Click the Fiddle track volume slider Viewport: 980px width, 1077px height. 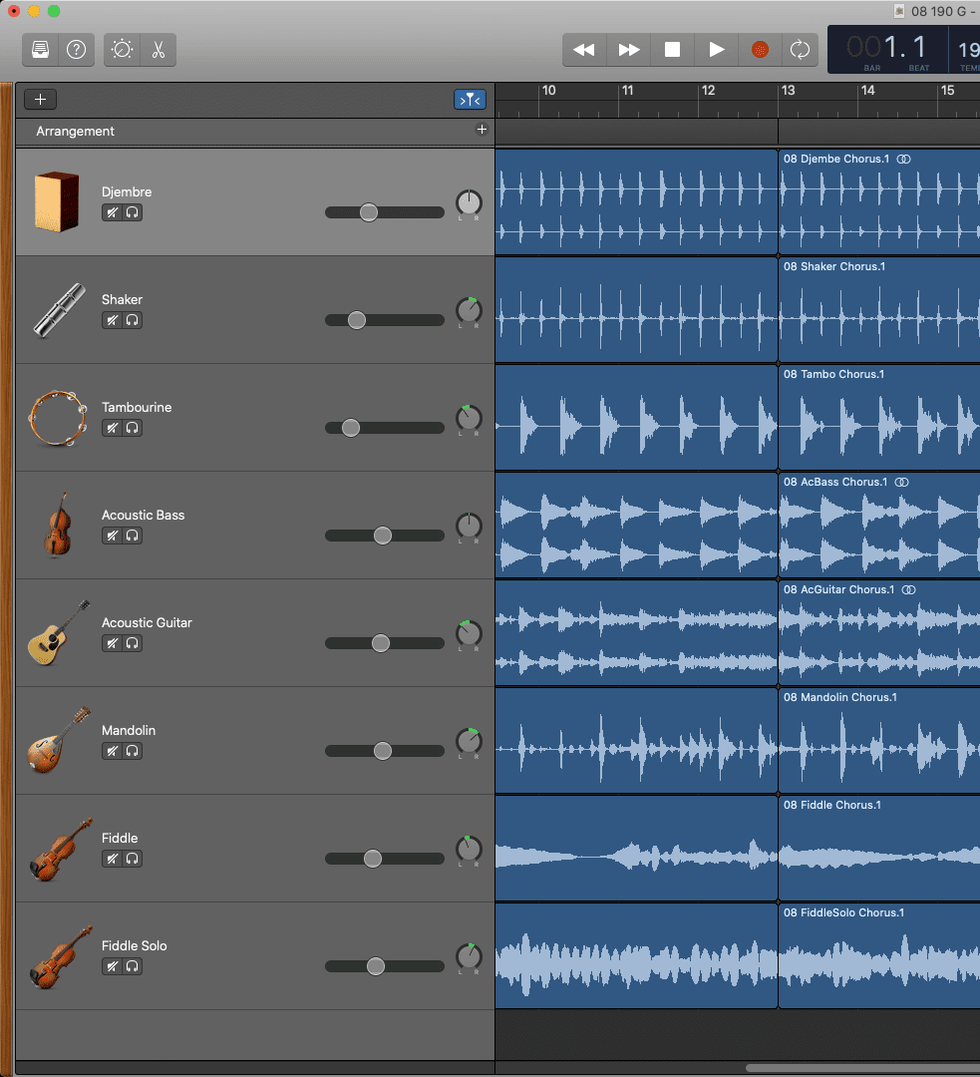pos(373,858)
